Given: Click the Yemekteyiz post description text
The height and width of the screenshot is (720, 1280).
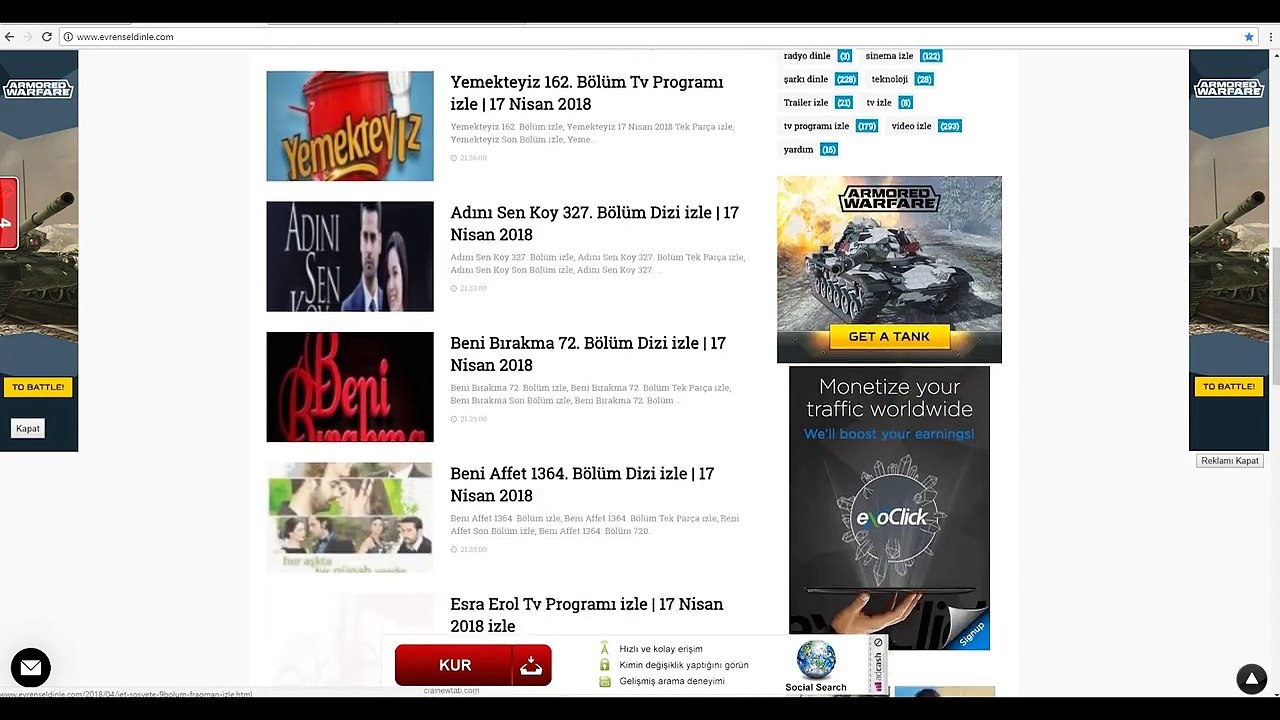Looking at the screenshot, I should click(592, 133).
